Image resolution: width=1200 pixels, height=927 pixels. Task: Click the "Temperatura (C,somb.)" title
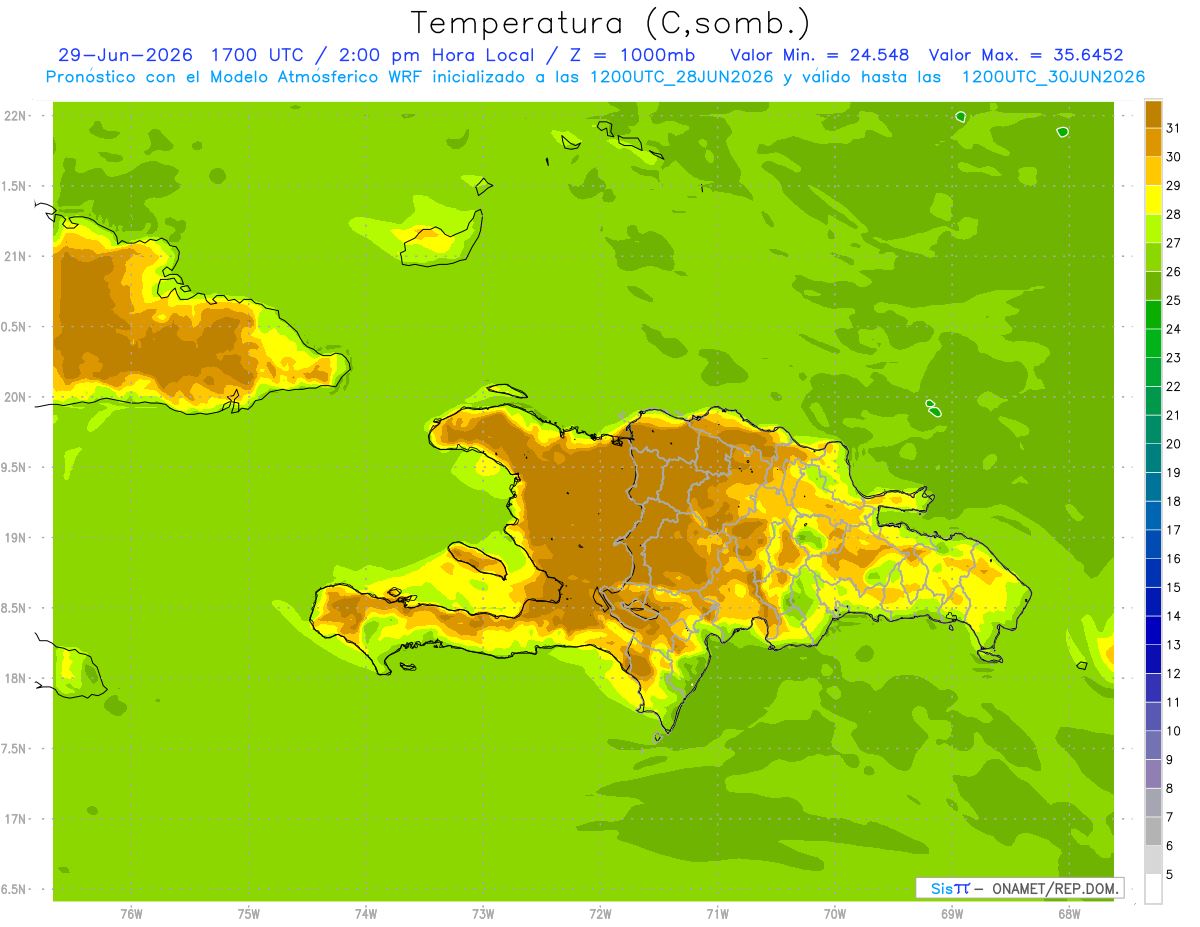[x=611, y=23]
